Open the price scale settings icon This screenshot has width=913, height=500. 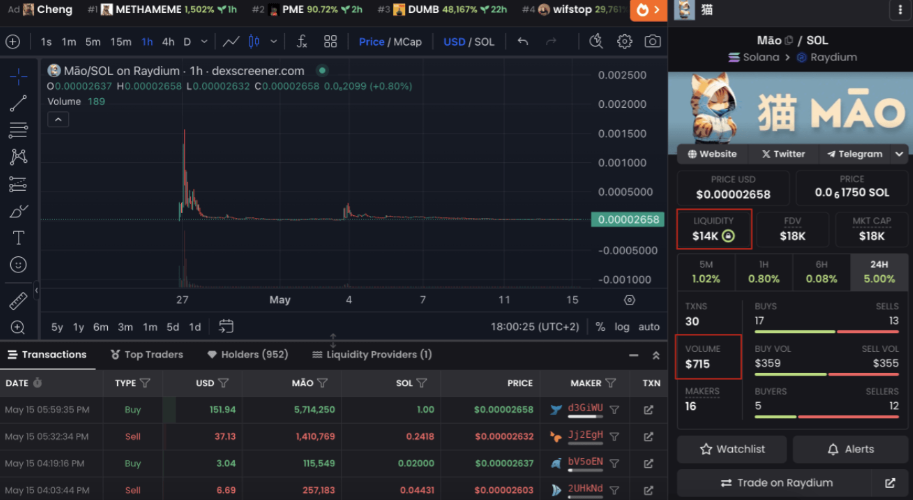tap(629, 300)
